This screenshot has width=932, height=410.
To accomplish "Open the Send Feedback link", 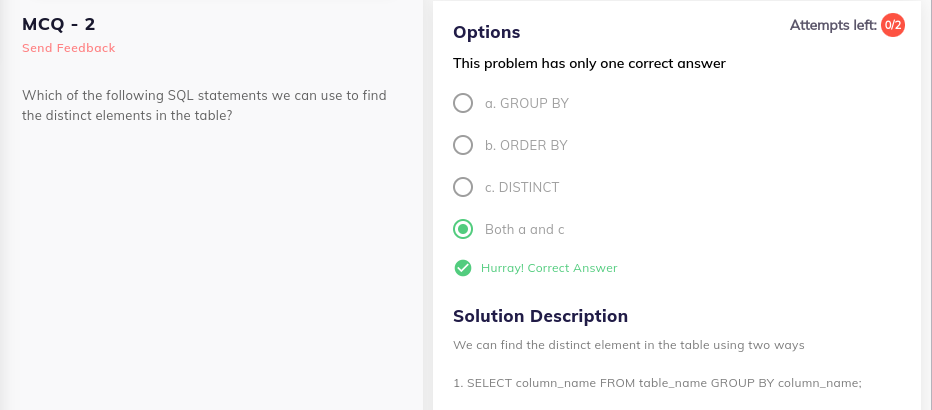I will [x=68, y=48].
